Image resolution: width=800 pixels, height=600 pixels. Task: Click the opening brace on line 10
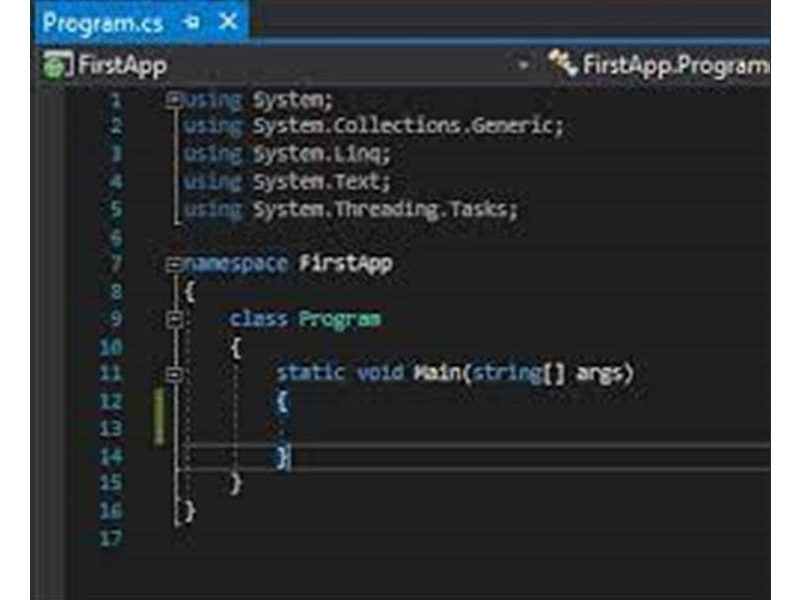[235, 347]
